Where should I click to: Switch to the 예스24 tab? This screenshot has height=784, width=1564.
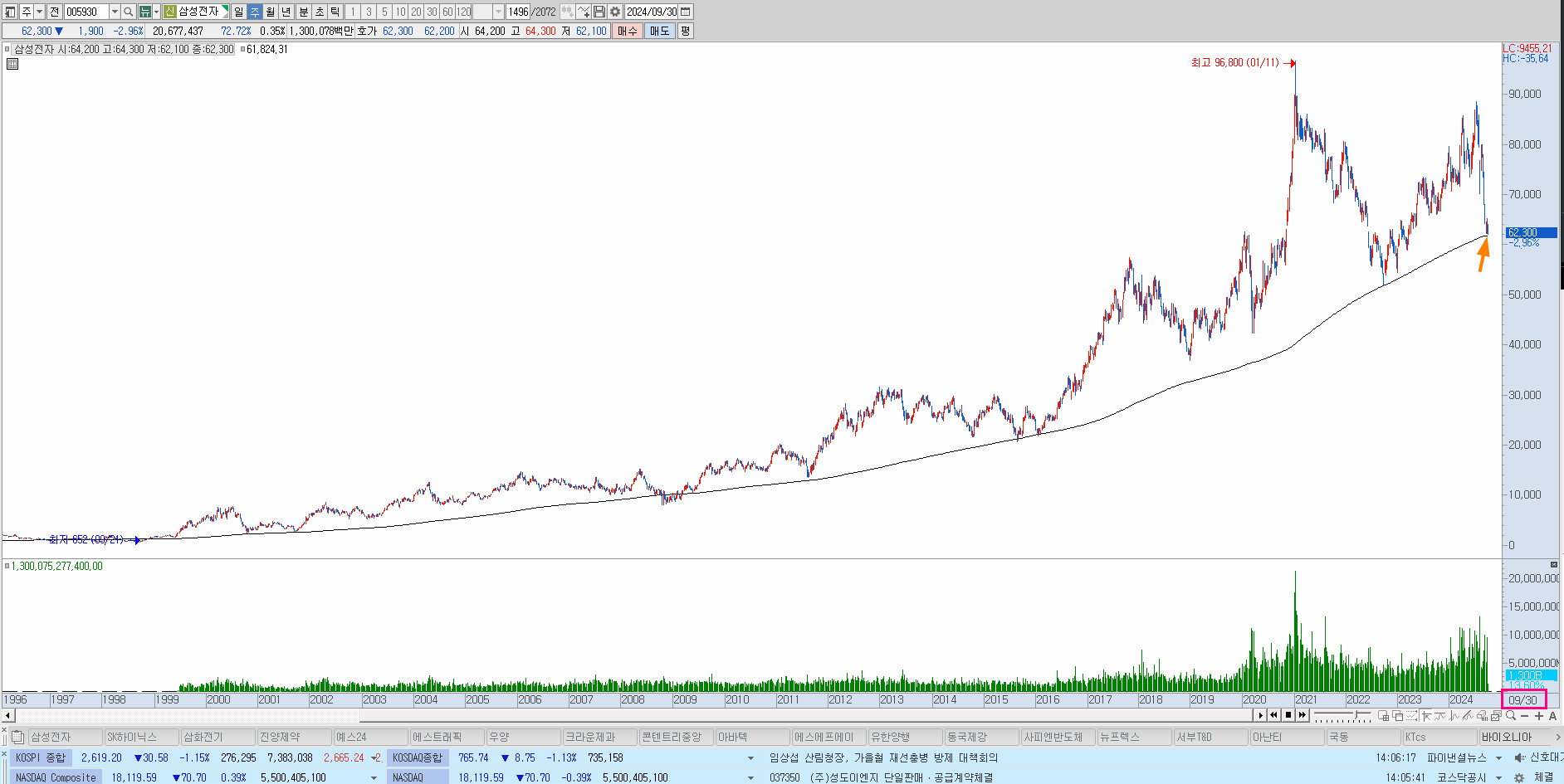pyautogui.click(x=370, y=737)
